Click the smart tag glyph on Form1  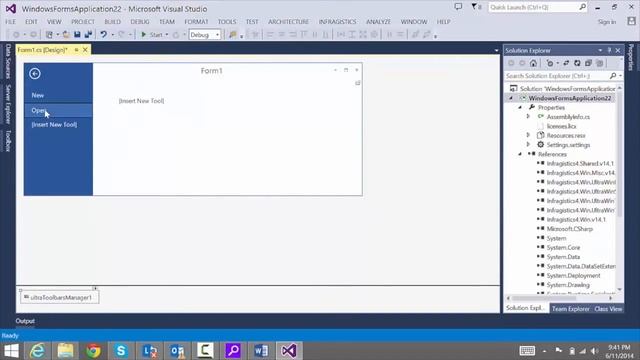click(358, 83)
